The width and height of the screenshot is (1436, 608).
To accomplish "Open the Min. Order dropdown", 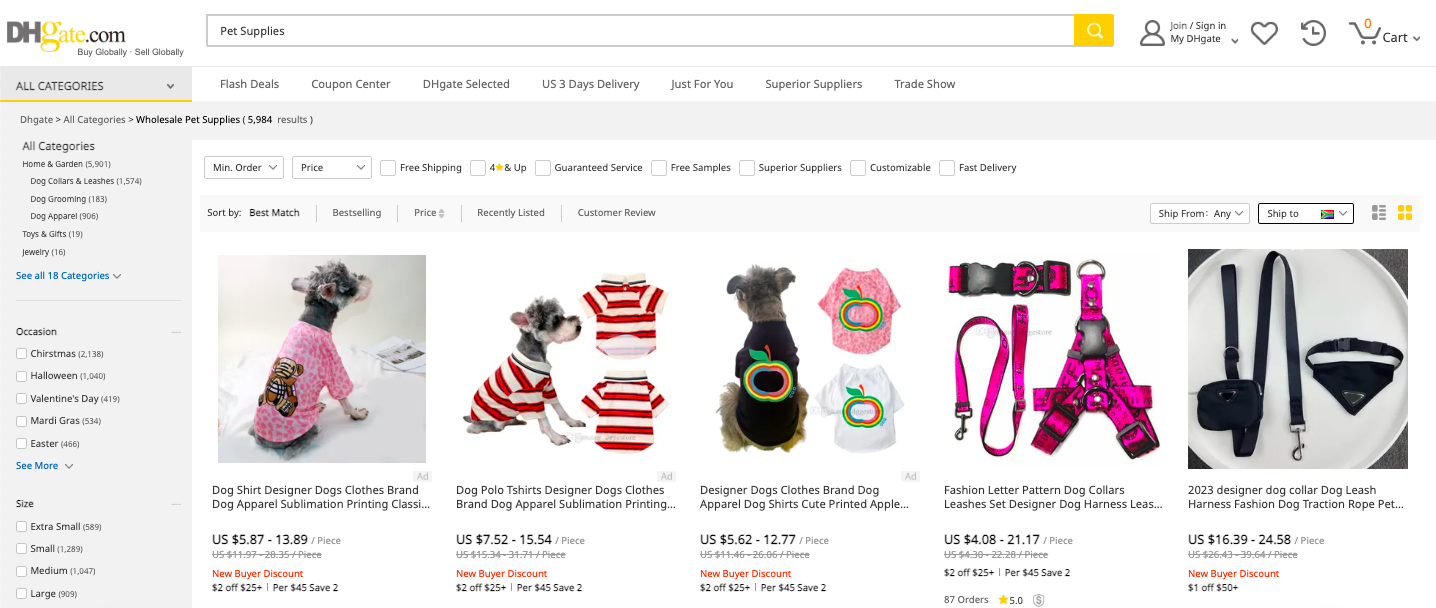I will [x=243, y=168].
